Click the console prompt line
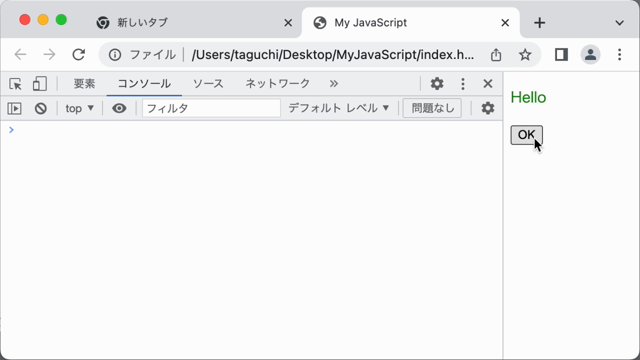This screenshot has height=360, width=640. pyautogui.click(x=251, y=130)
